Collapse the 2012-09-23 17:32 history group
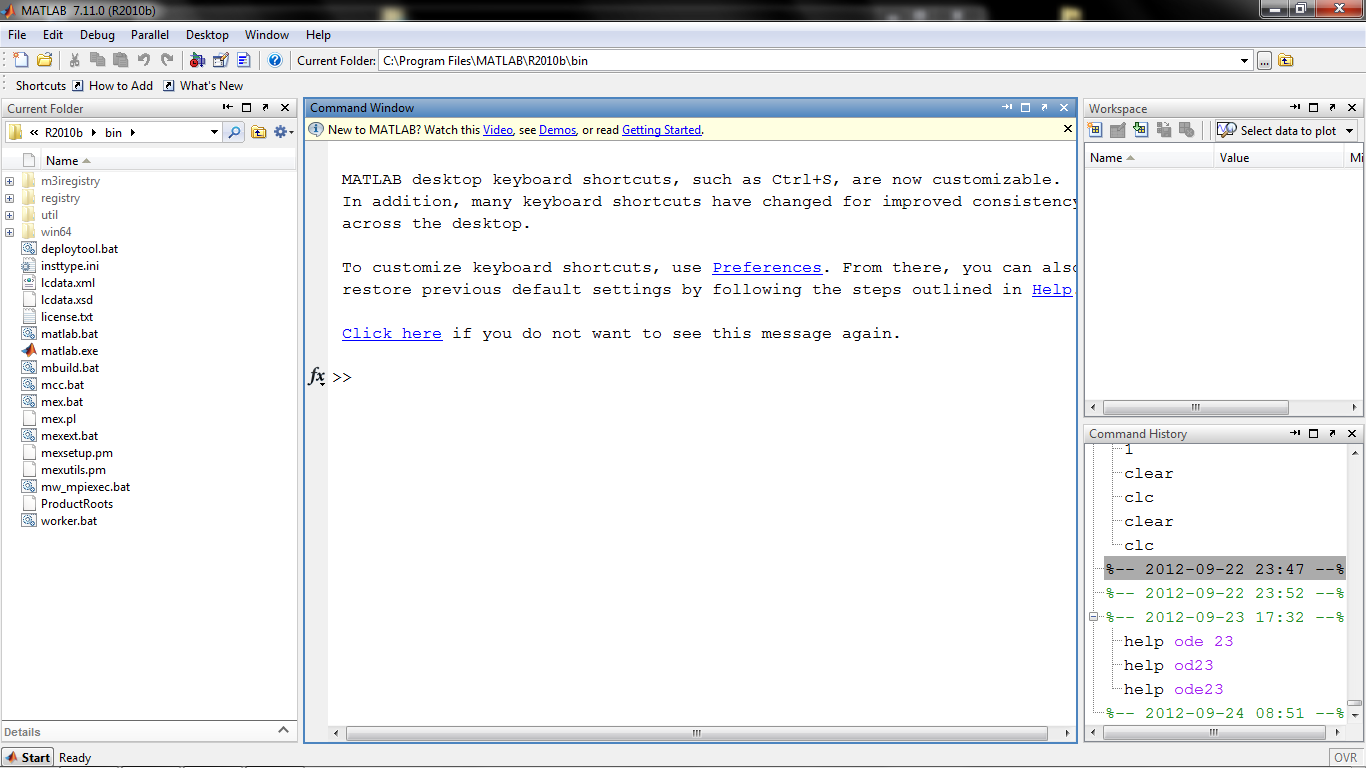The height and width of the screenshot is (768, 1366). 1094,617
